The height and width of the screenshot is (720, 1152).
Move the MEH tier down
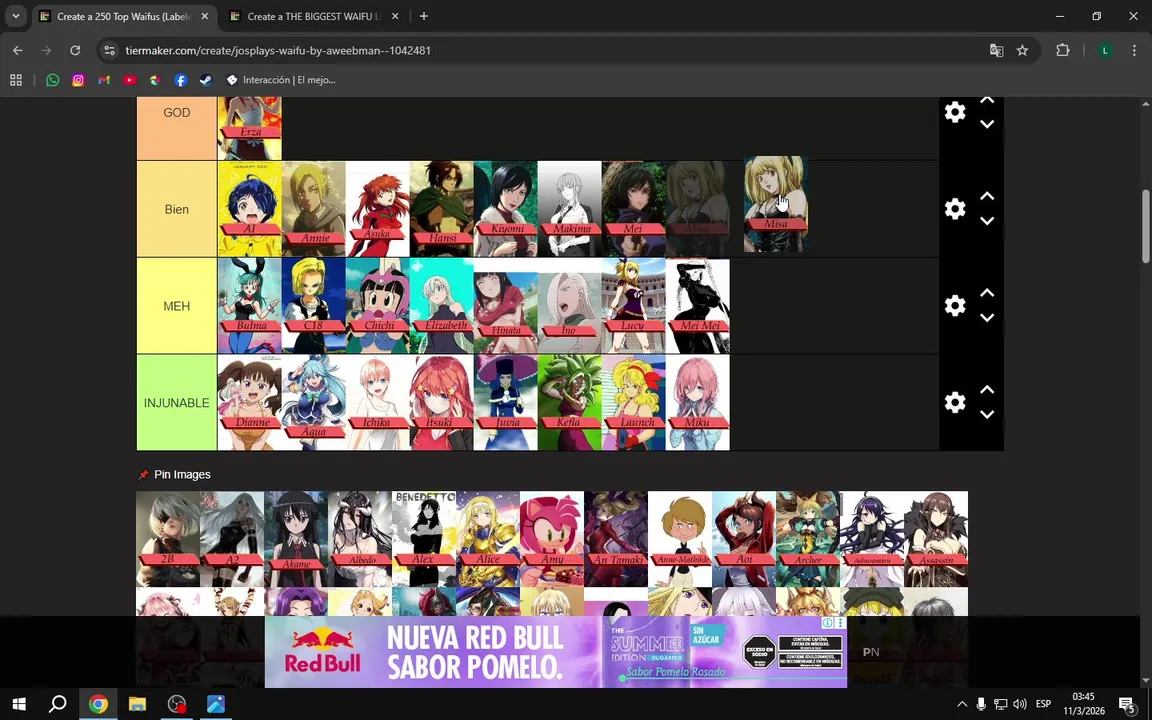click(x=987, y=317)
